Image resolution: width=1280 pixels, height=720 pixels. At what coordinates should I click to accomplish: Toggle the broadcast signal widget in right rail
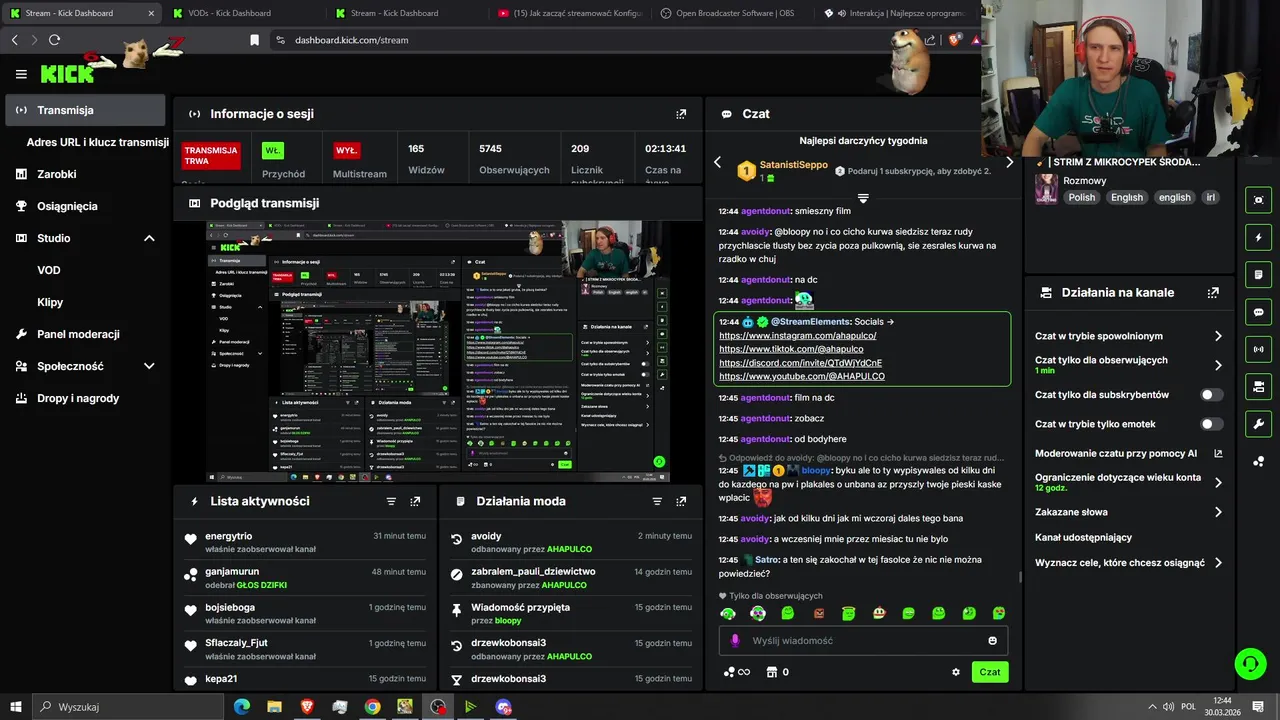[x=1258, y=349]
